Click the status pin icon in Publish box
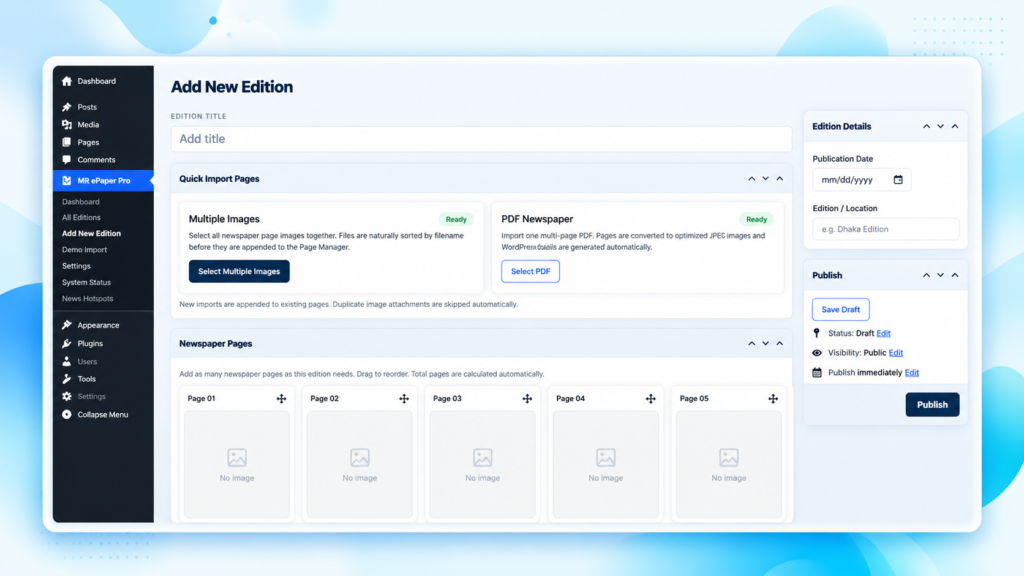This screenshot has width=1024, height=576. pyautogui.click(x=816, y=333)
